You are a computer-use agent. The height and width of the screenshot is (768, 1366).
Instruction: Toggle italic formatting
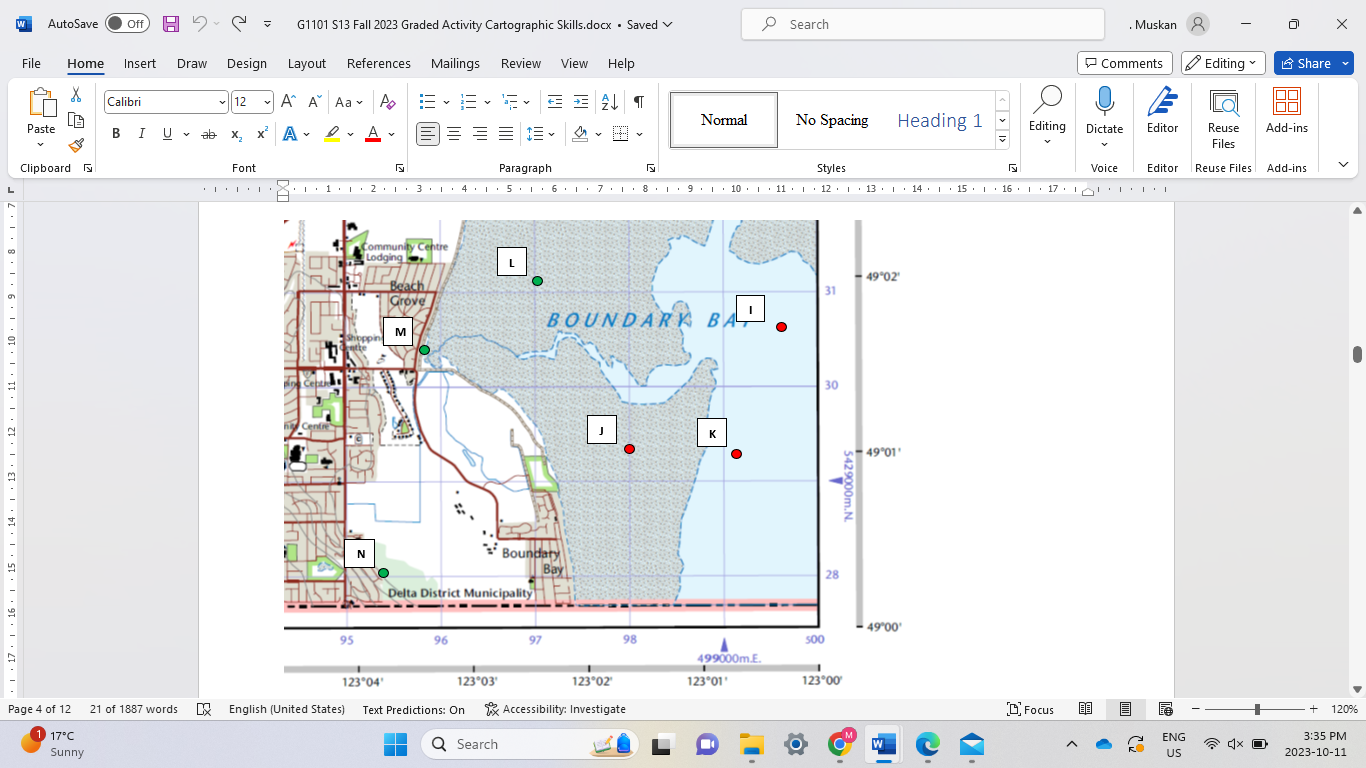coord(141,133)
